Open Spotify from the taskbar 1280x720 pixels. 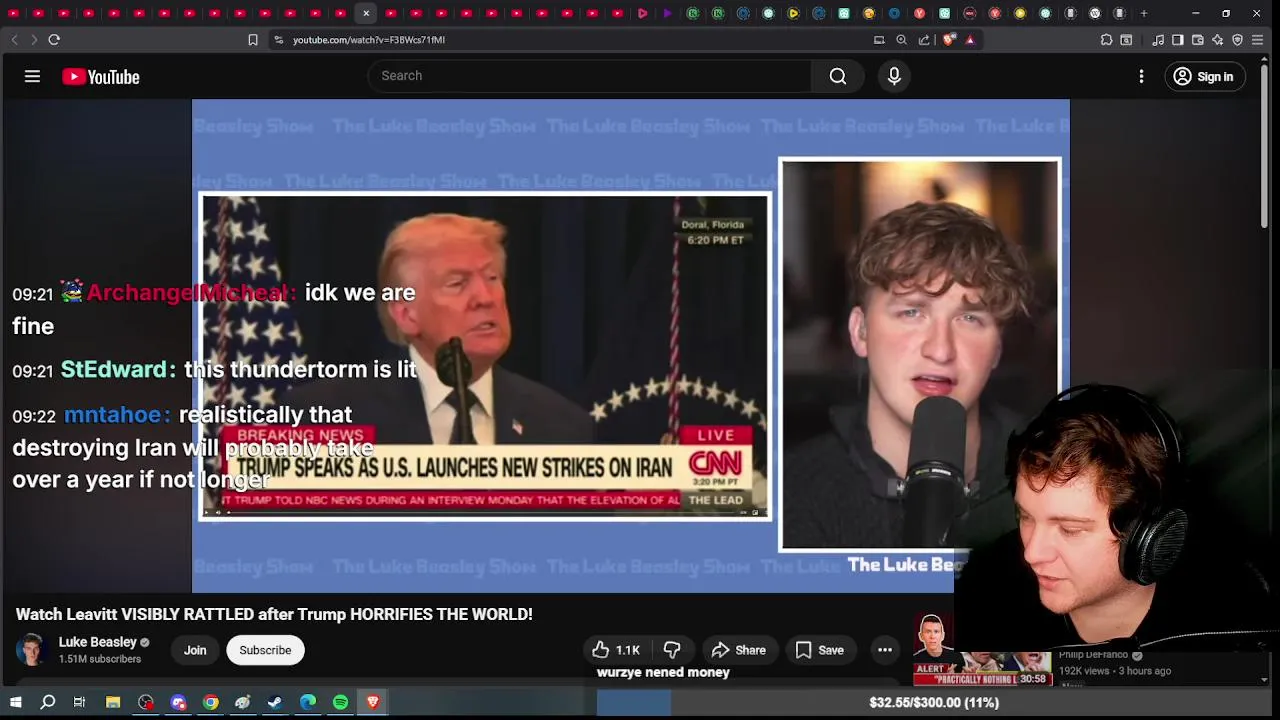(340, 703)
